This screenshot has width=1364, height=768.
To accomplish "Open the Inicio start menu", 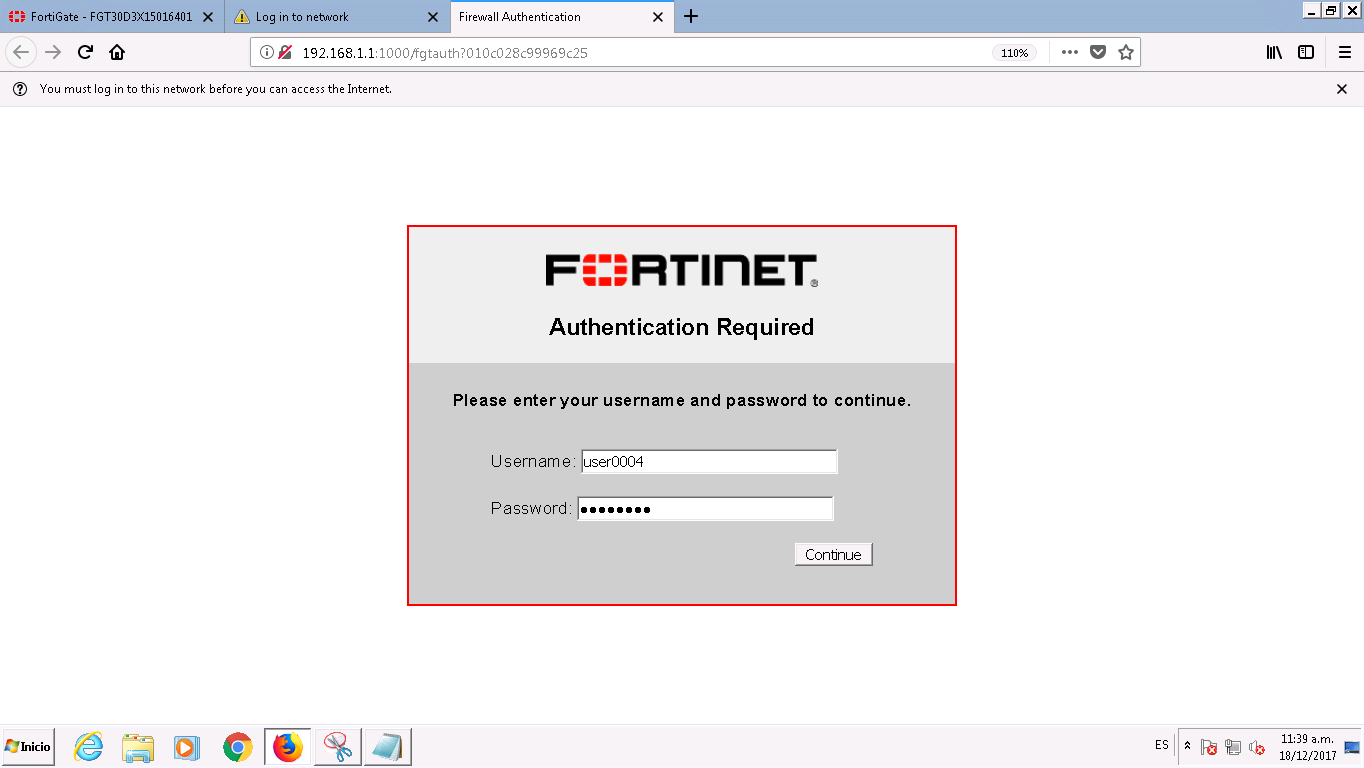I will click(x=28, y=747).
